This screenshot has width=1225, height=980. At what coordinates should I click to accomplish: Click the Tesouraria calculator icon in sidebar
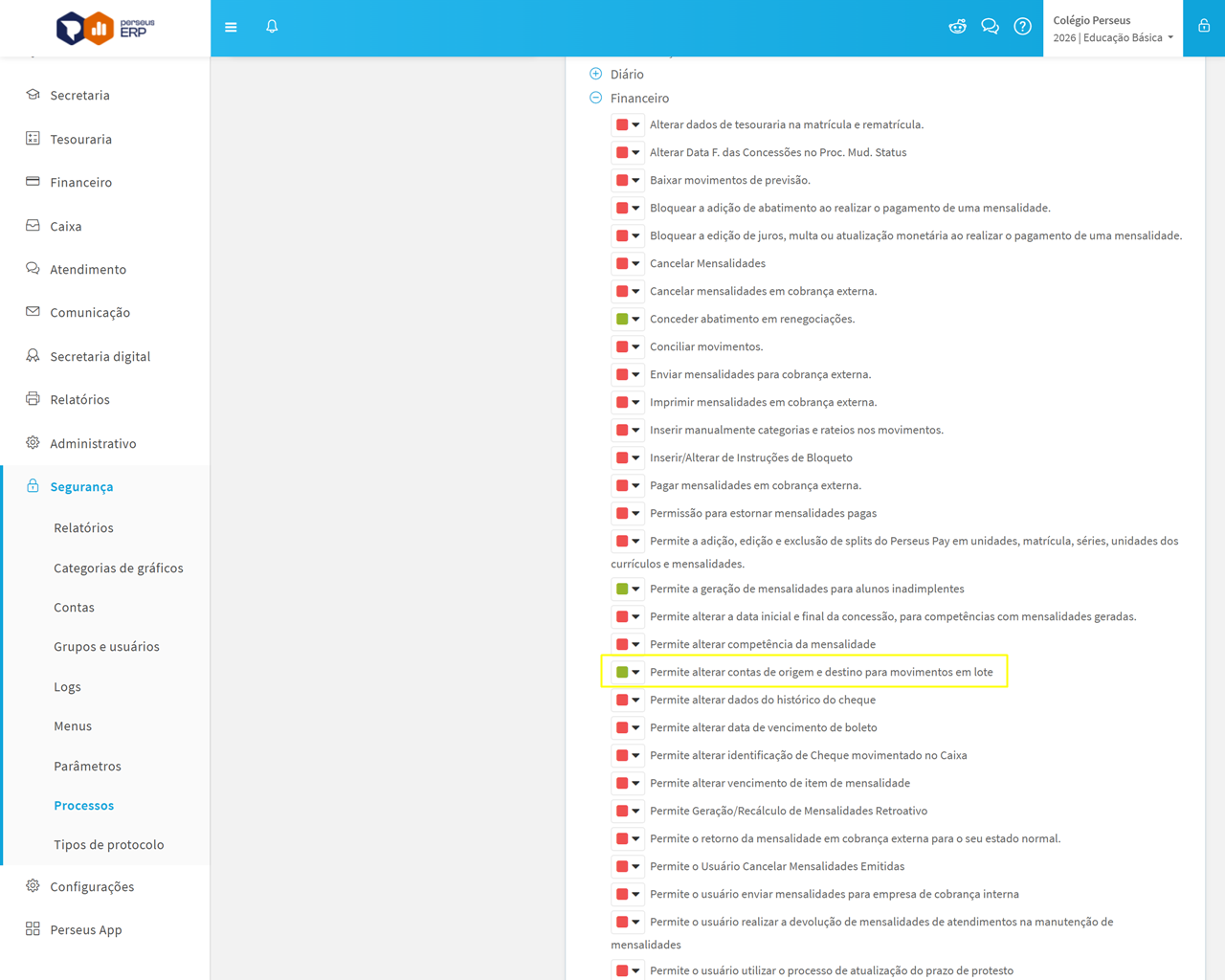[x=33, y=139]
